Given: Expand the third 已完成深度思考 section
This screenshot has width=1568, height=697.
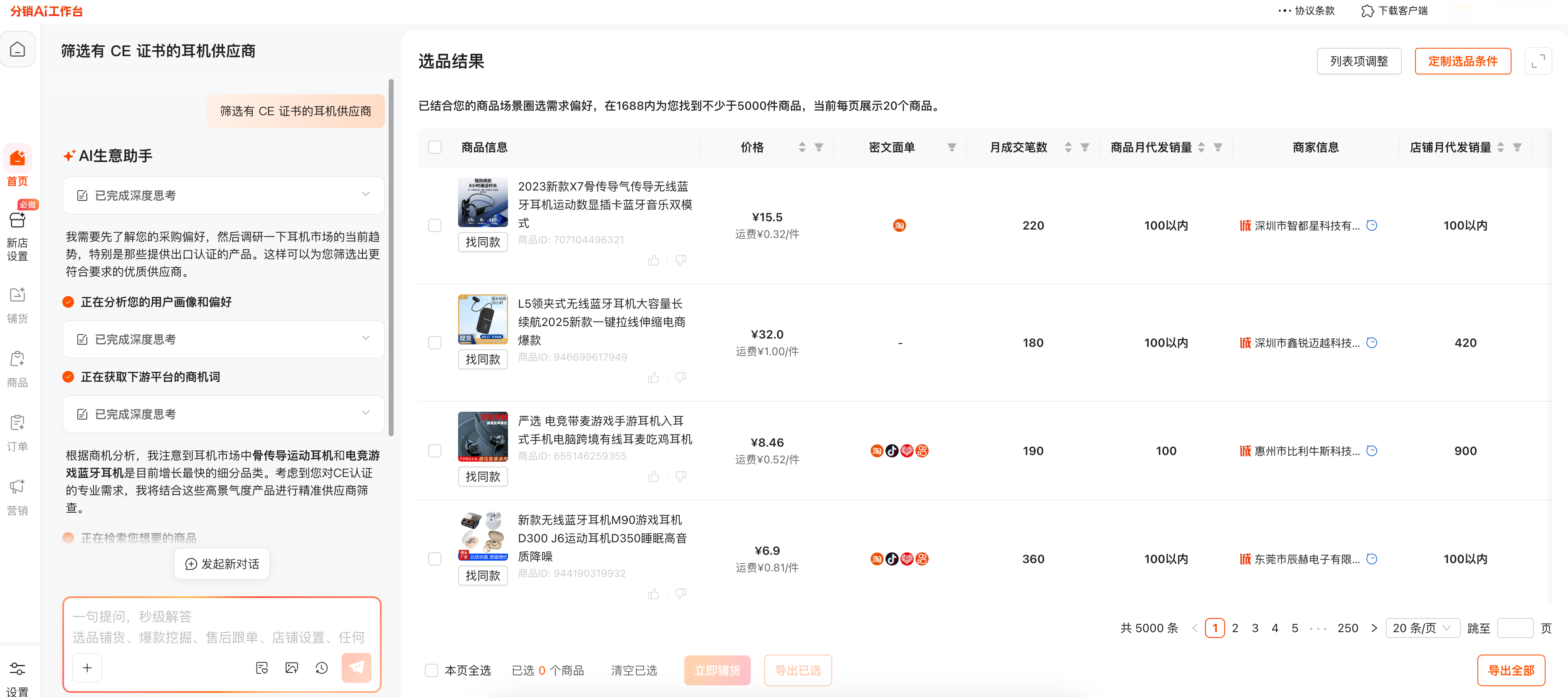Looking at the screenshot, I should 365,413.
